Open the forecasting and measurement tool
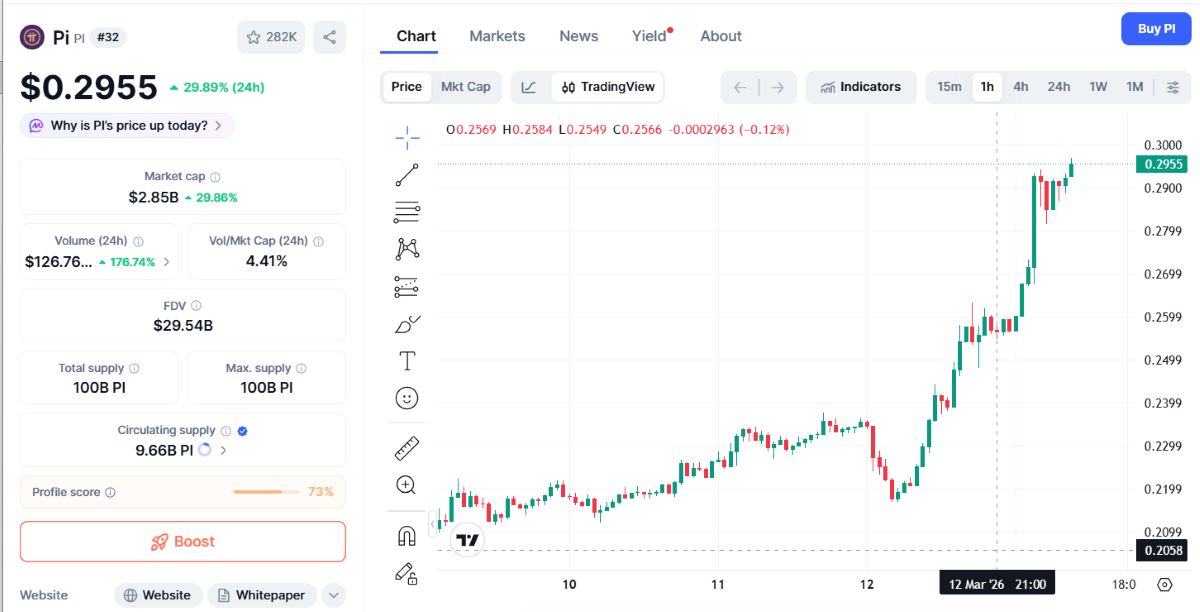The image size is (1200, 612). (x=407, y=287)
